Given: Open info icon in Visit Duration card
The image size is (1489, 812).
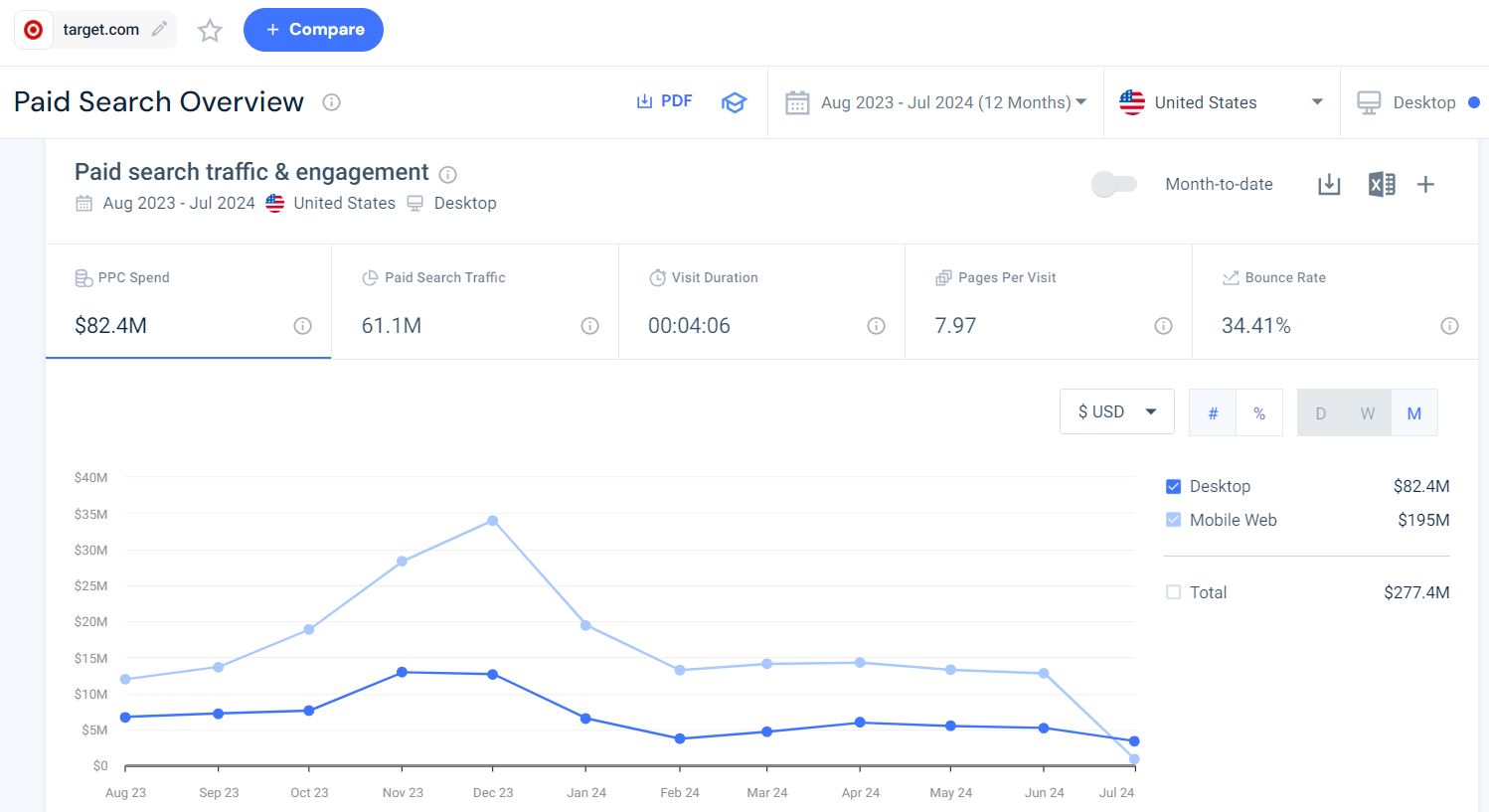Looking at the screenshot, I should click(877, 326).
